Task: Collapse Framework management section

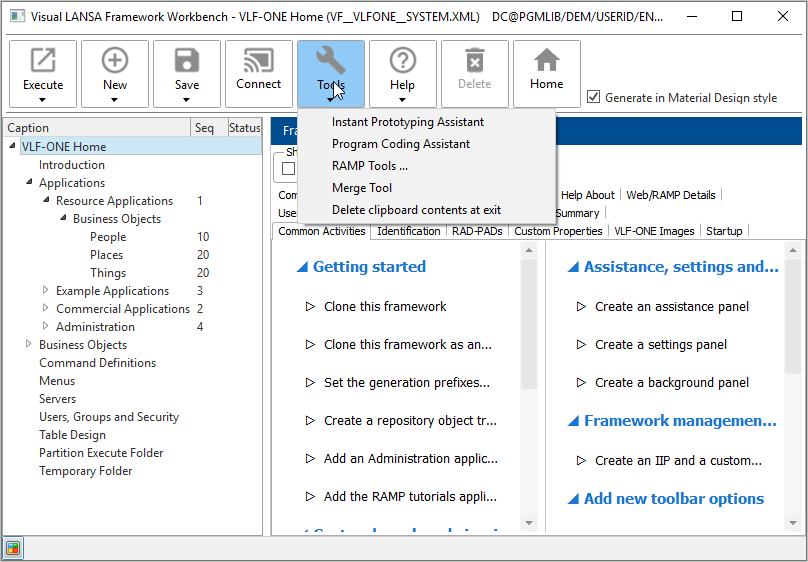Action: tap(573, 421)
